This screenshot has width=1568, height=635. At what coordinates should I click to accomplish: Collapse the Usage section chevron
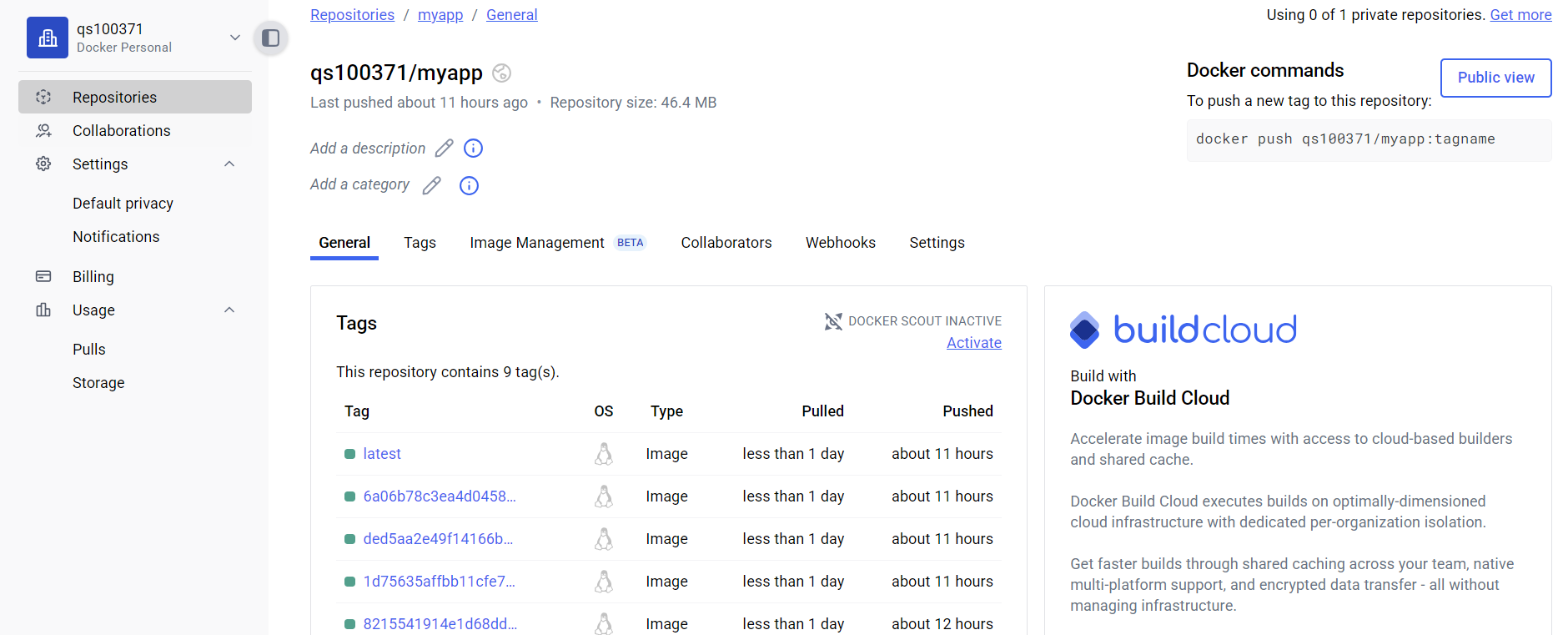pyautogui.click(x=229, y=310)
